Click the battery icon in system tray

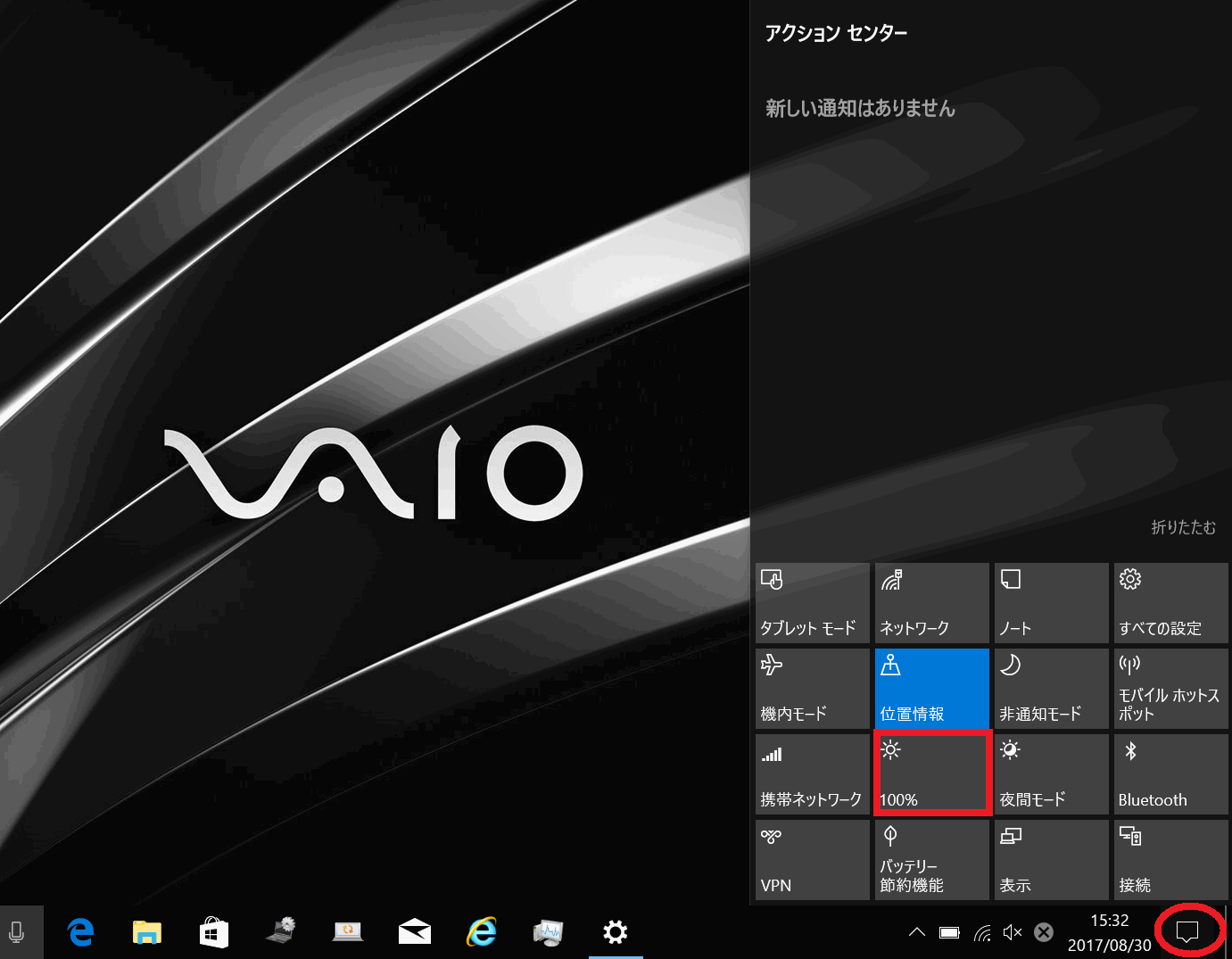[x=949, y=933]
